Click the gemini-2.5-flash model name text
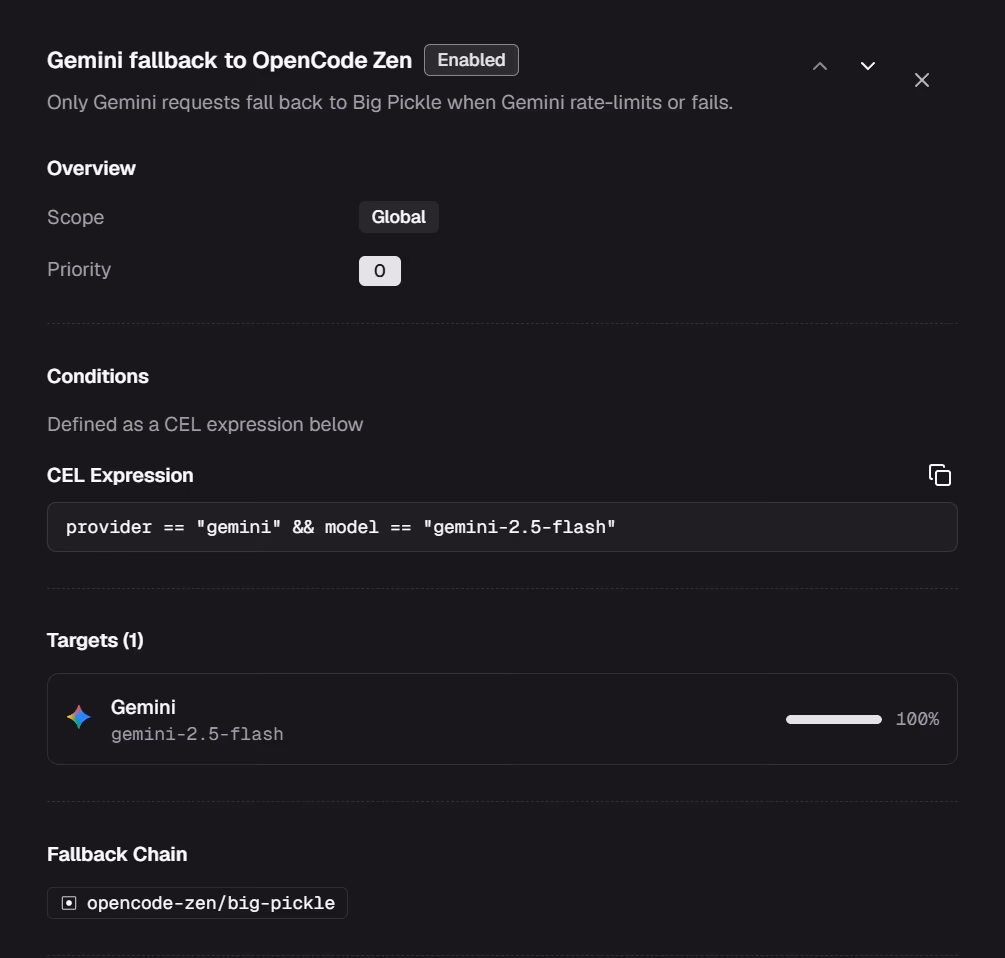Image resolution: width=1005 pixels, height=958 pixels. point(197,734)
